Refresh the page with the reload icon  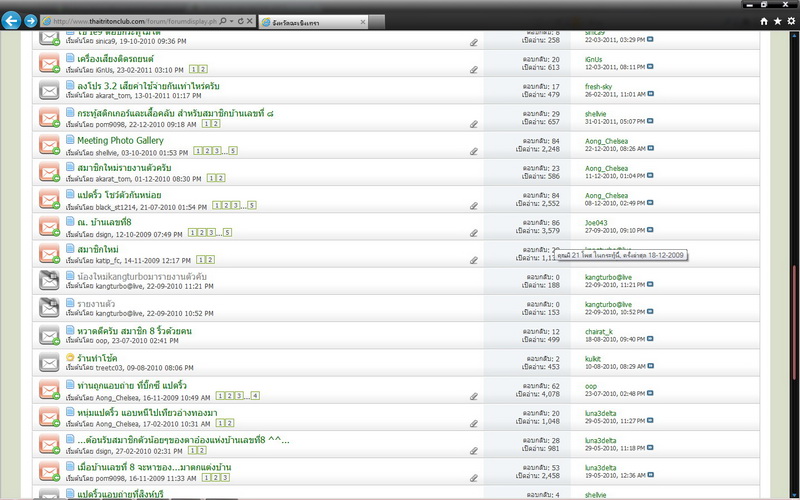coord(240,21)
